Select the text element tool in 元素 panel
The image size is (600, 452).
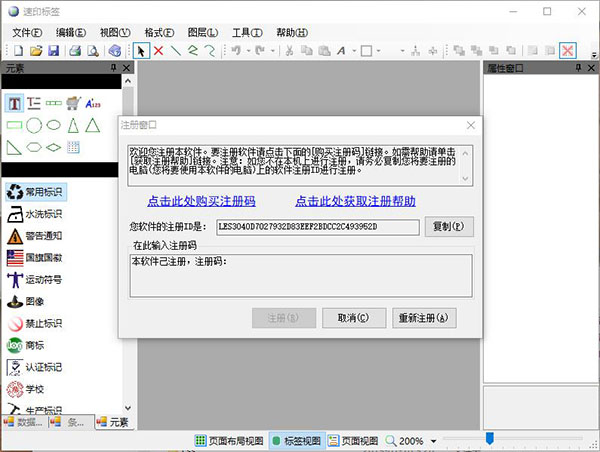[x=15, y=103]
